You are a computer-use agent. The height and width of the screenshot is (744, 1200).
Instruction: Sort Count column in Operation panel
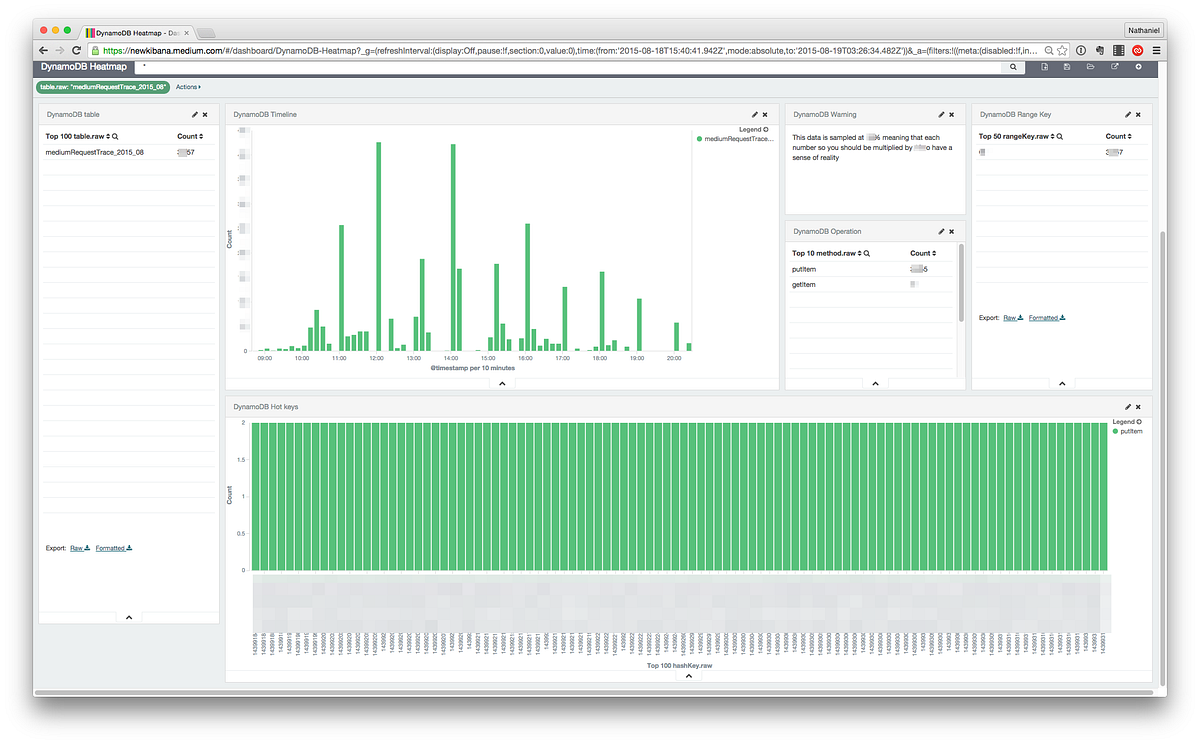pos(923,253)
